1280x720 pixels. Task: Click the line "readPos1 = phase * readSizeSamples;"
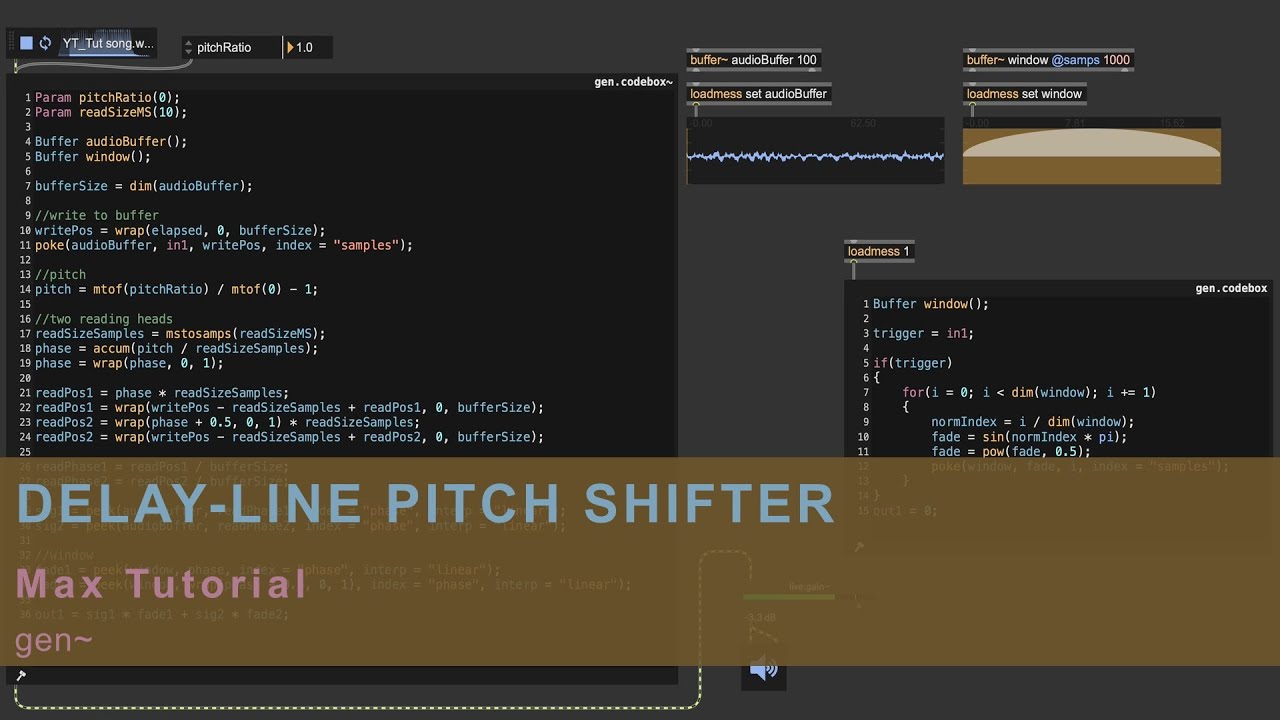point(162,393)
